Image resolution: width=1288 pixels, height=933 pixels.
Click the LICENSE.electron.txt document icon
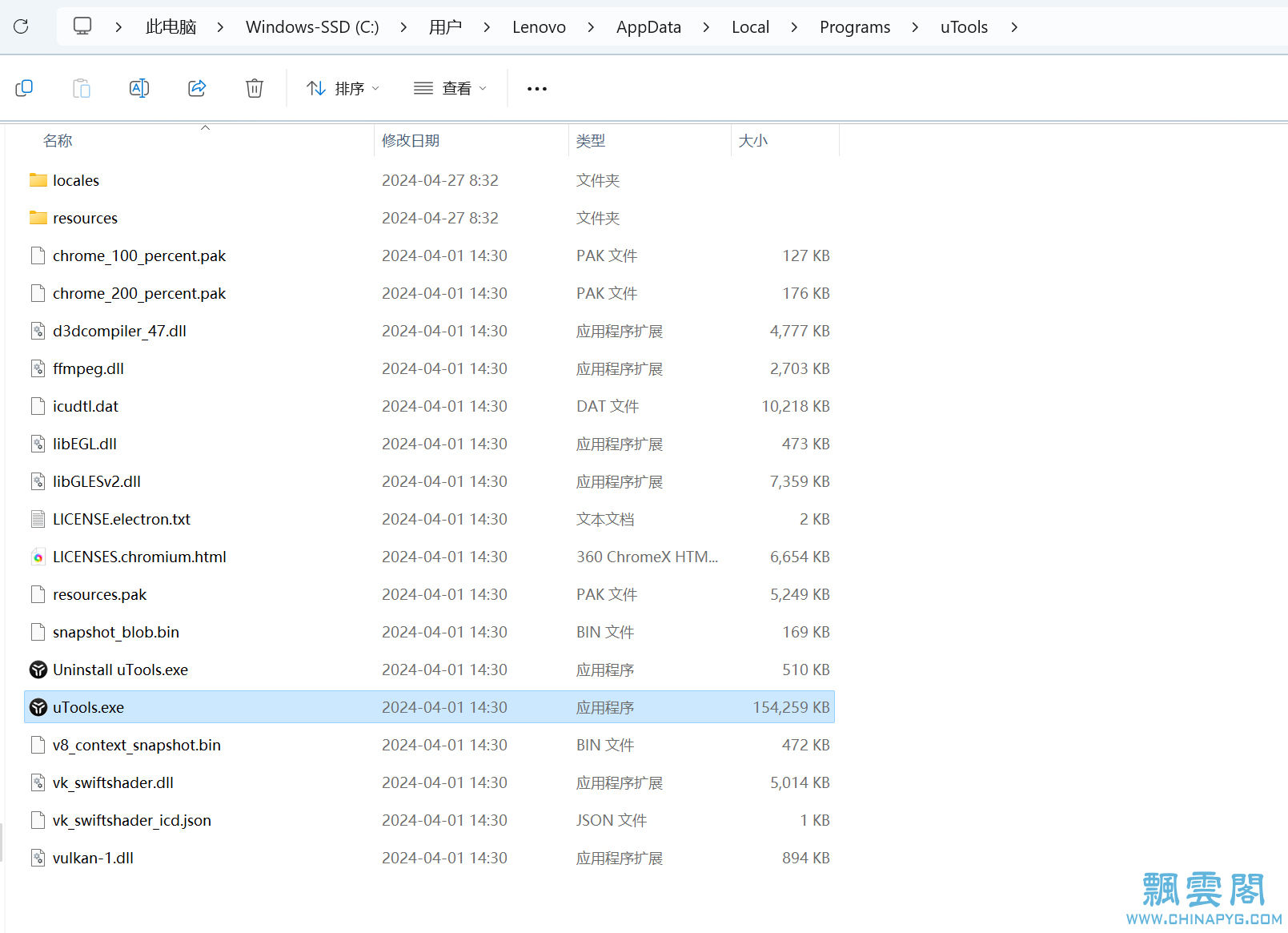click(38, 519)
